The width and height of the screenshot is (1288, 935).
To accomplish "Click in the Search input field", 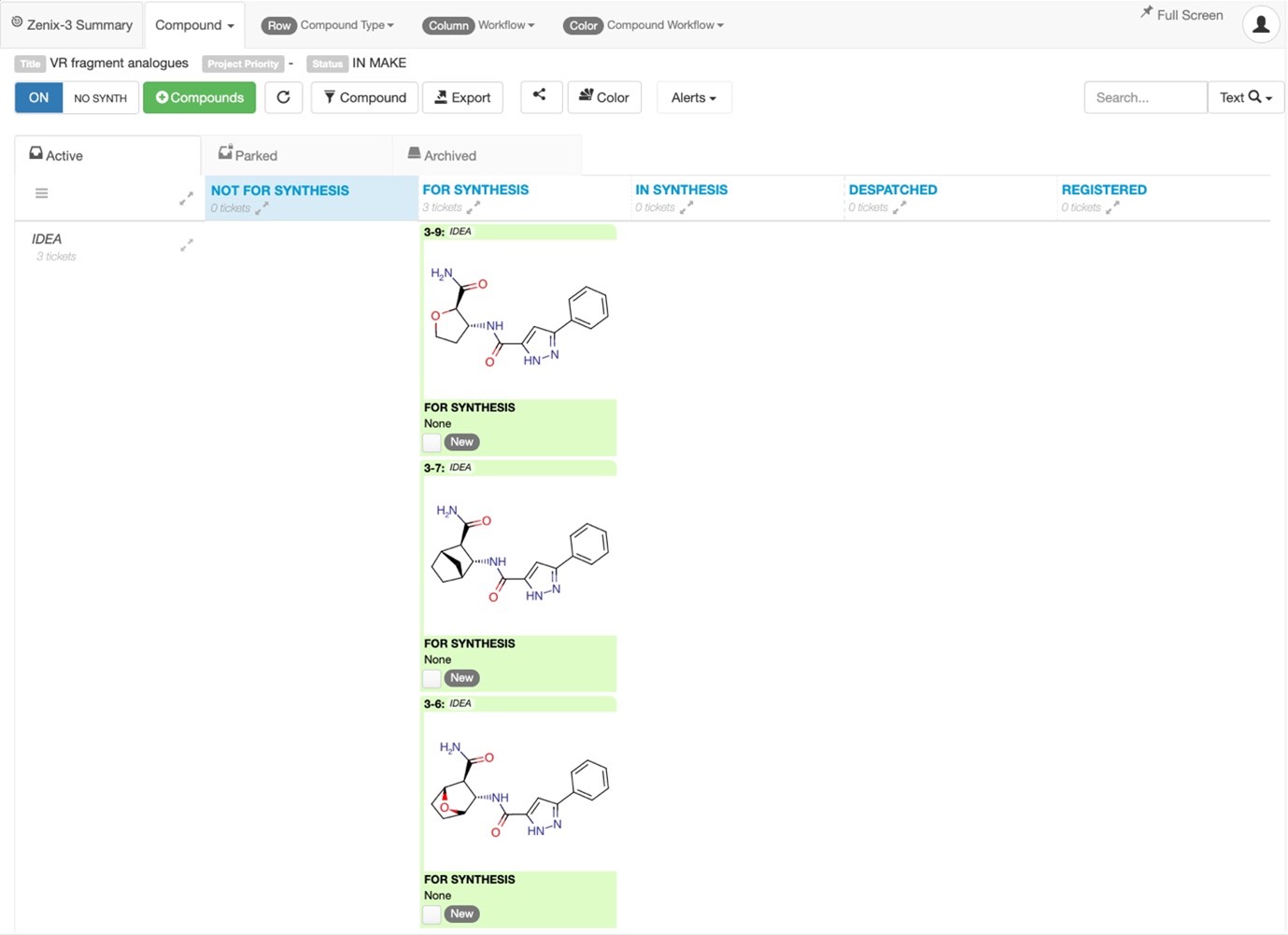I will click(x=1145, y=97).
